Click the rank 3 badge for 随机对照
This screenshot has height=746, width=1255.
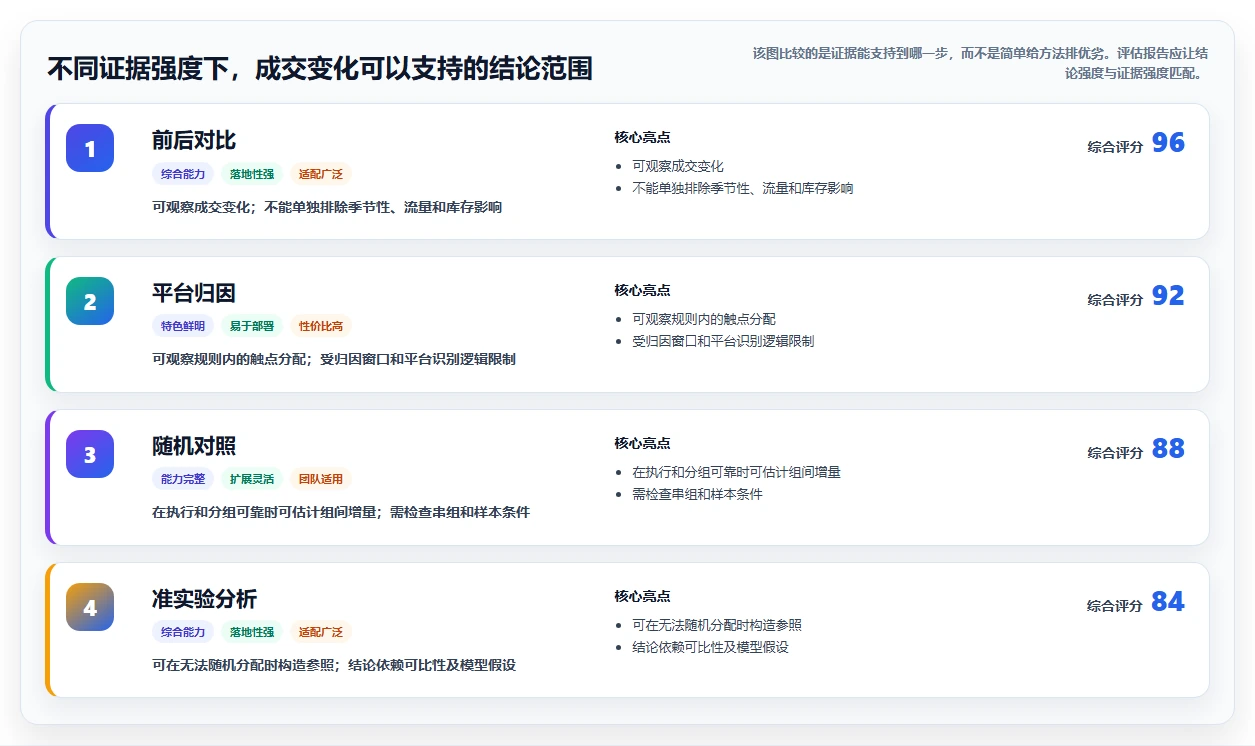pyautogui.click(x=90, y=454)
